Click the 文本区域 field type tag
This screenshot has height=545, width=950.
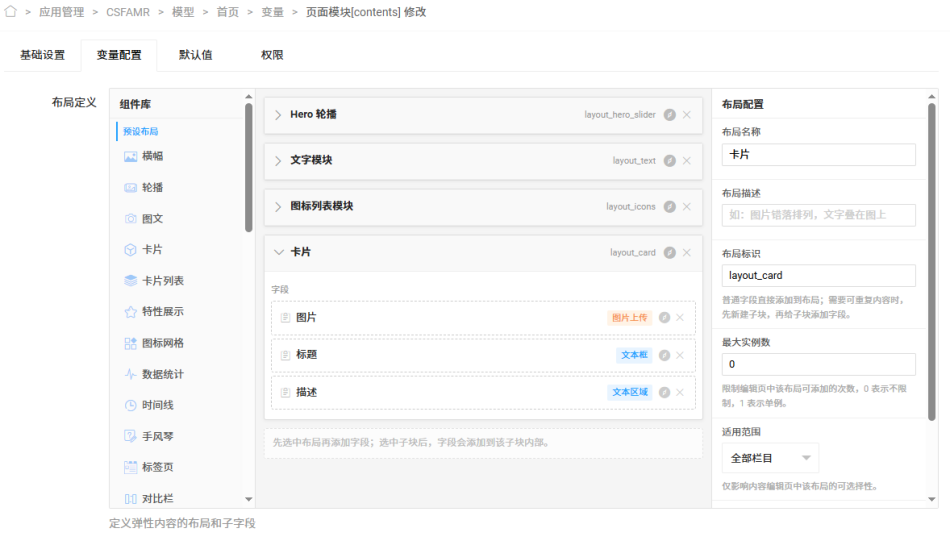click(x=629, y=392)
